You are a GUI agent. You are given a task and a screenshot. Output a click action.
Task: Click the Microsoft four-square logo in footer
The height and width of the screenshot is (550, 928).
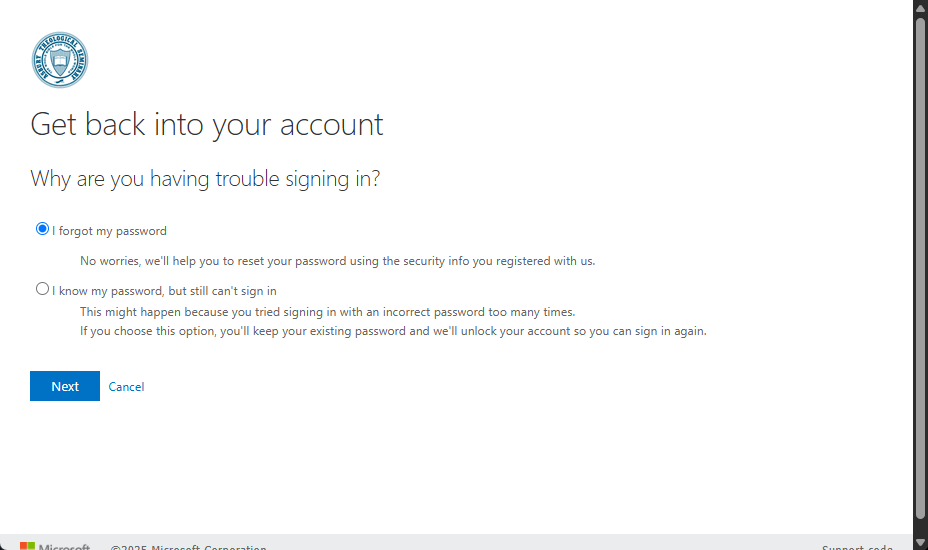click(27, 546)
